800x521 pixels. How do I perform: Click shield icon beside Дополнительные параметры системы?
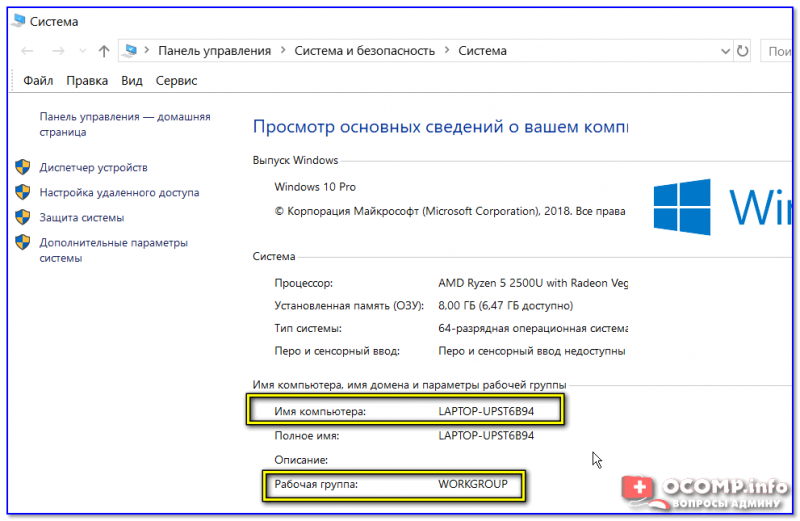coord(22,242)
